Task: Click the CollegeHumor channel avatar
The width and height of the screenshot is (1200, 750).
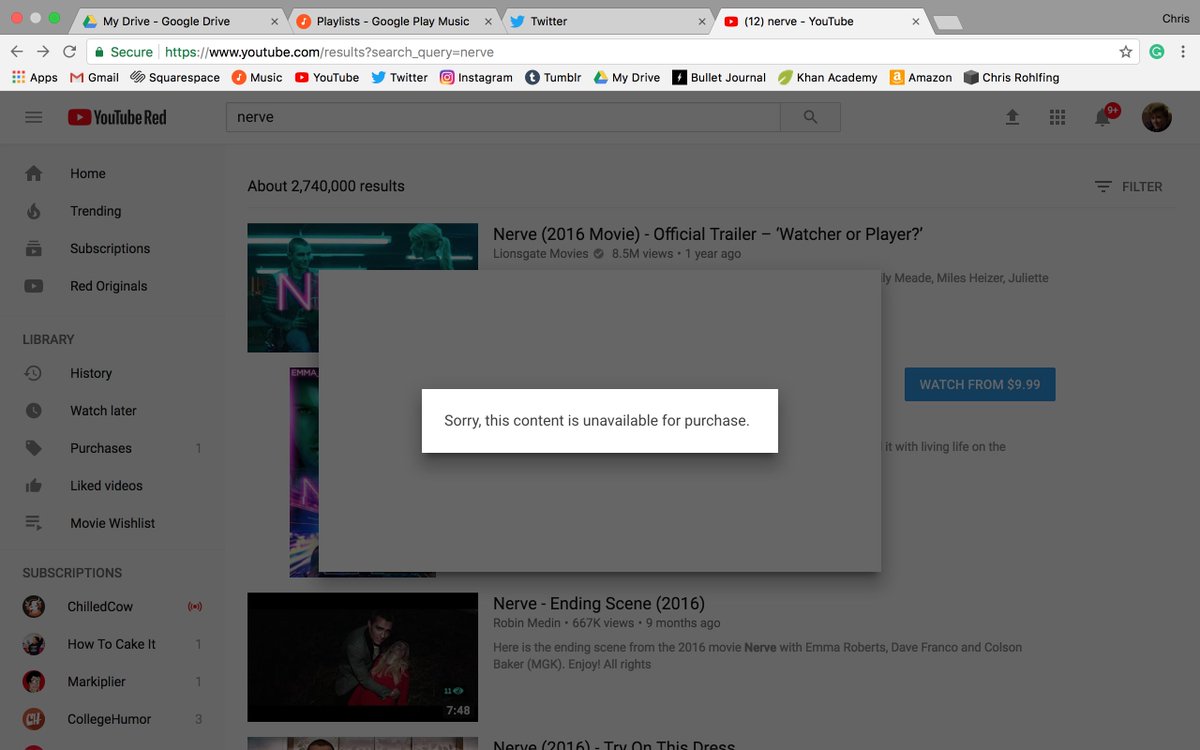Action: pyautogui.click(x=34, y=719)
